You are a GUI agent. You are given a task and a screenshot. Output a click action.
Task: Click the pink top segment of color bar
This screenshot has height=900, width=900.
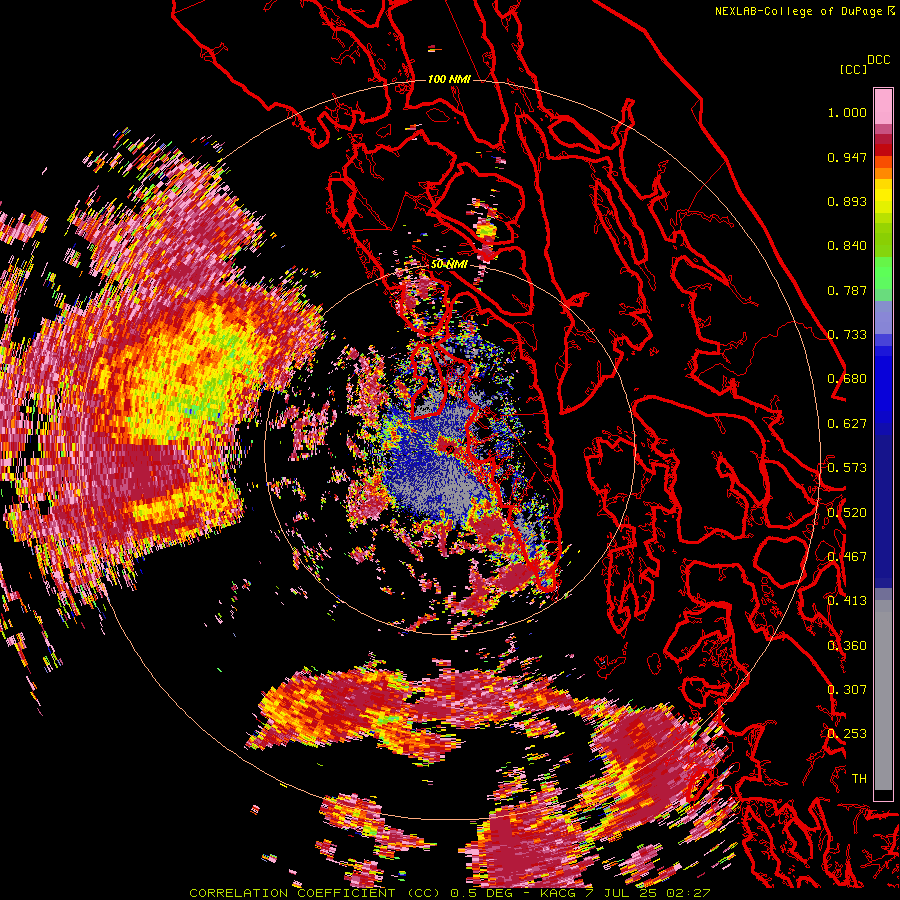[x=883, y=106]
